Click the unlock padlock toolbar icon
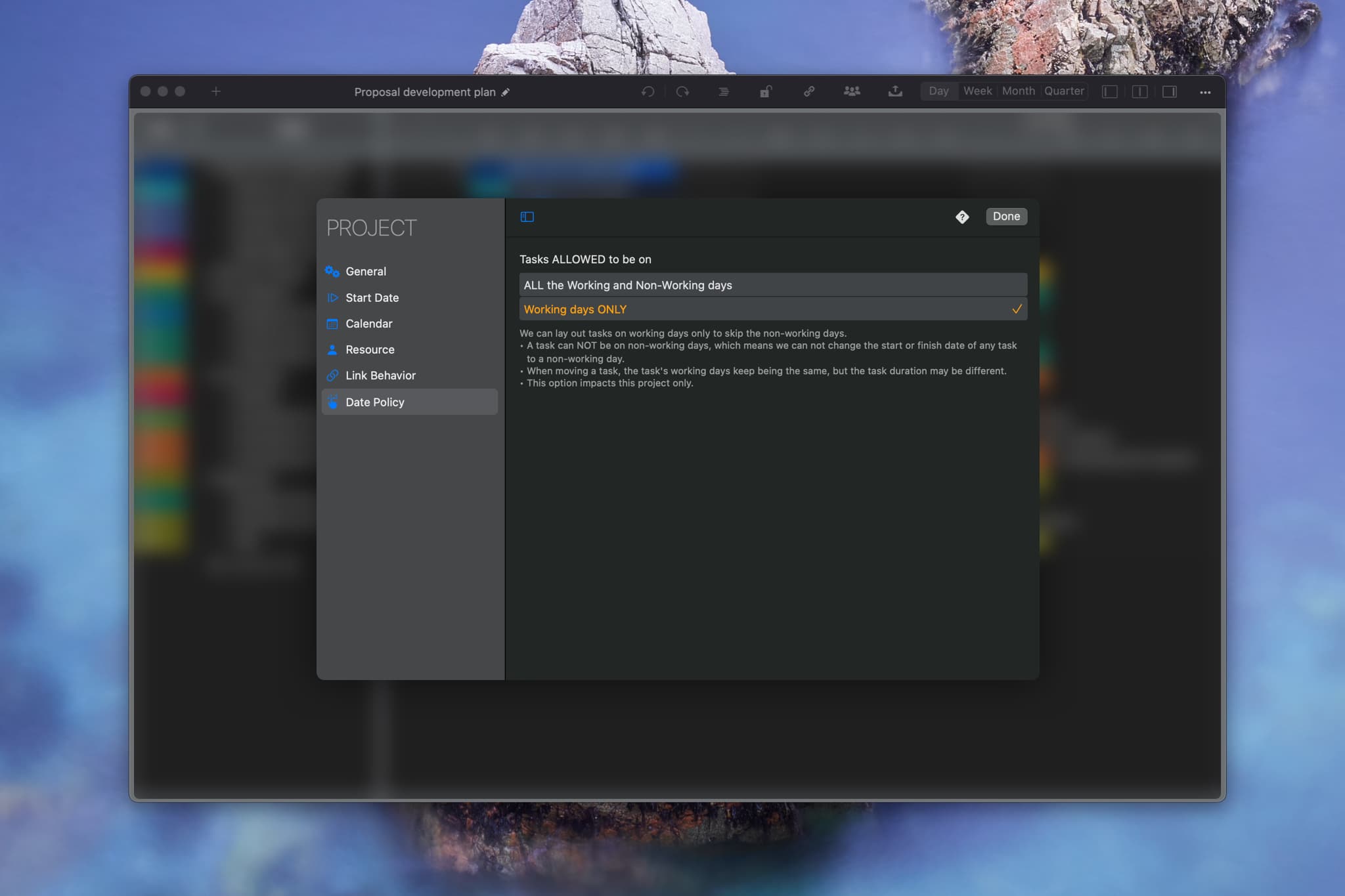The width and height of the screenshot is (1345, 896). (x=765, y=92)
